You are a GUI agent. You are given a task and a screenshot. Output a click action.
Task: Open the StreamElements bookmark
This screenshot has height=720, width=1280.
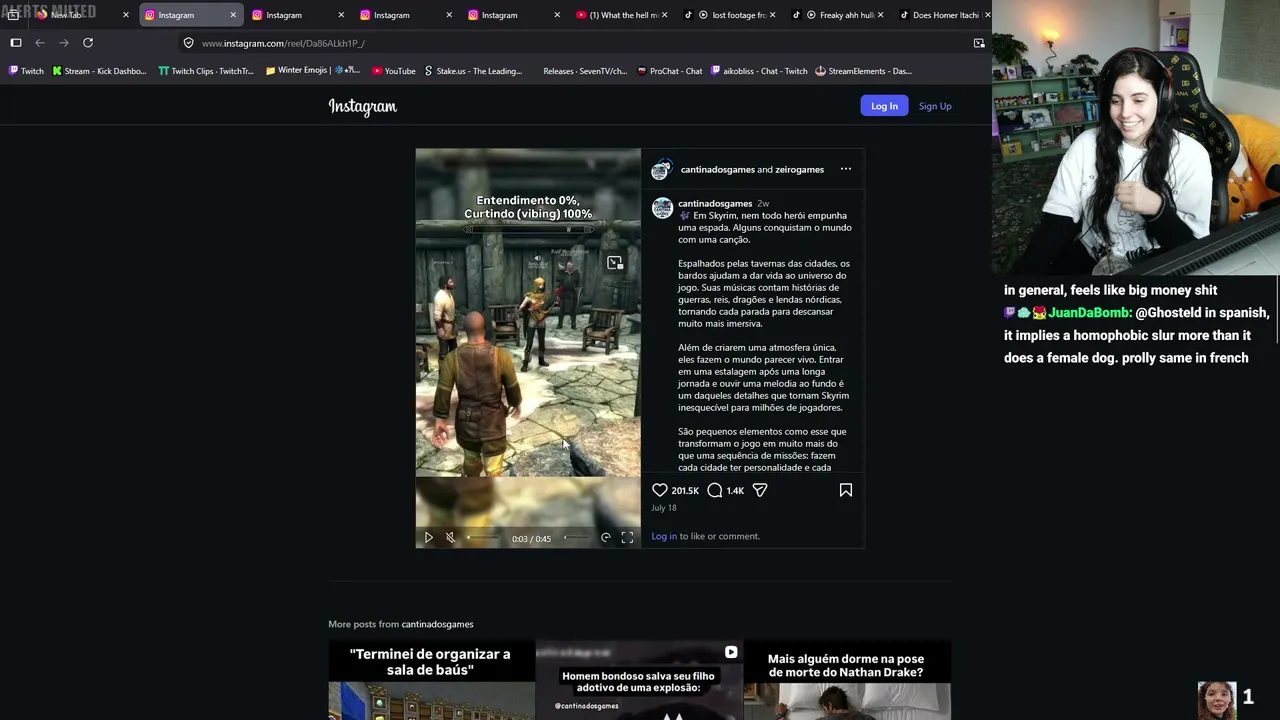(x=863, y=71)
